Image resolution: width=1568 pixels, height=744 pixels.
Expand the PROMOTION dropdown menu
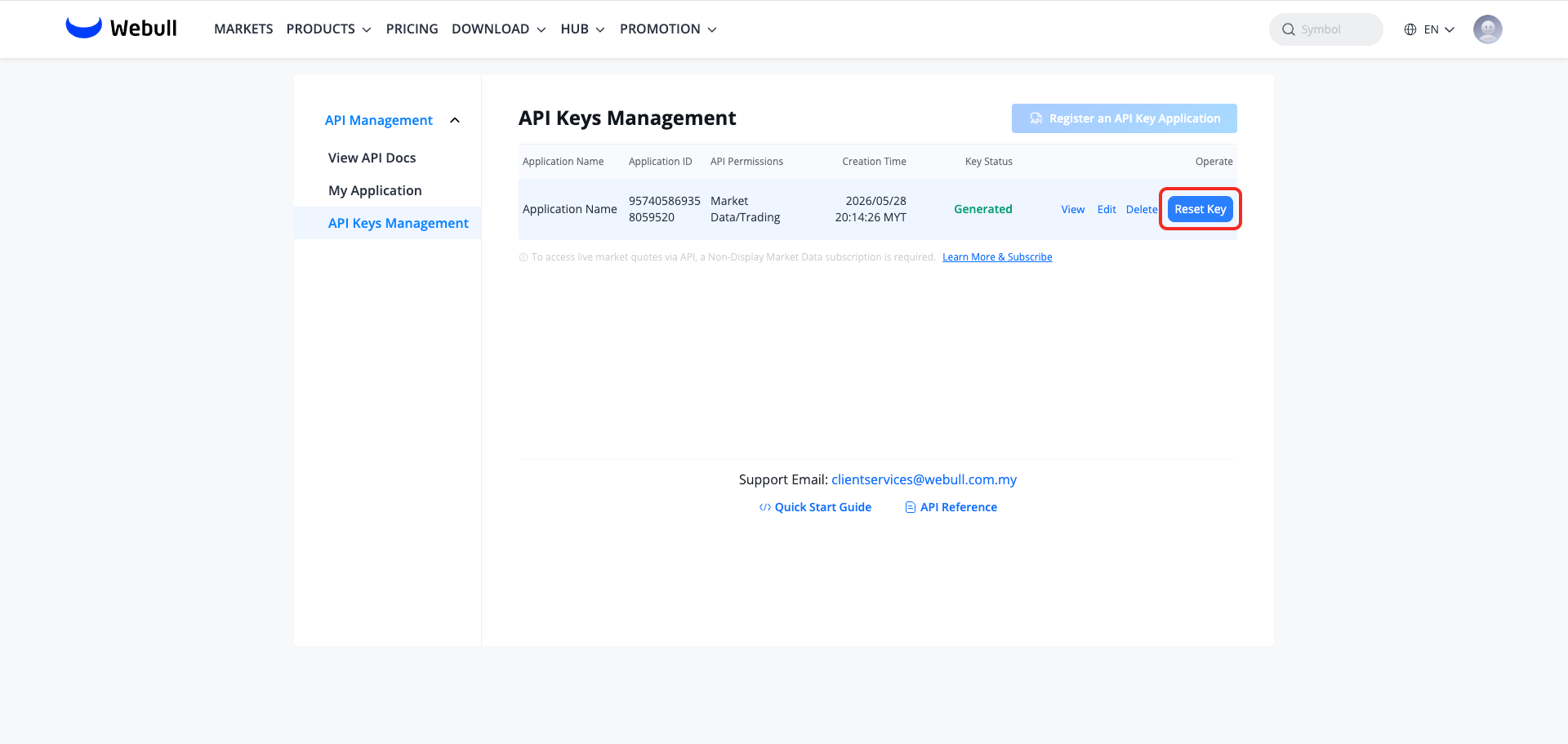[x=668, y=29]
